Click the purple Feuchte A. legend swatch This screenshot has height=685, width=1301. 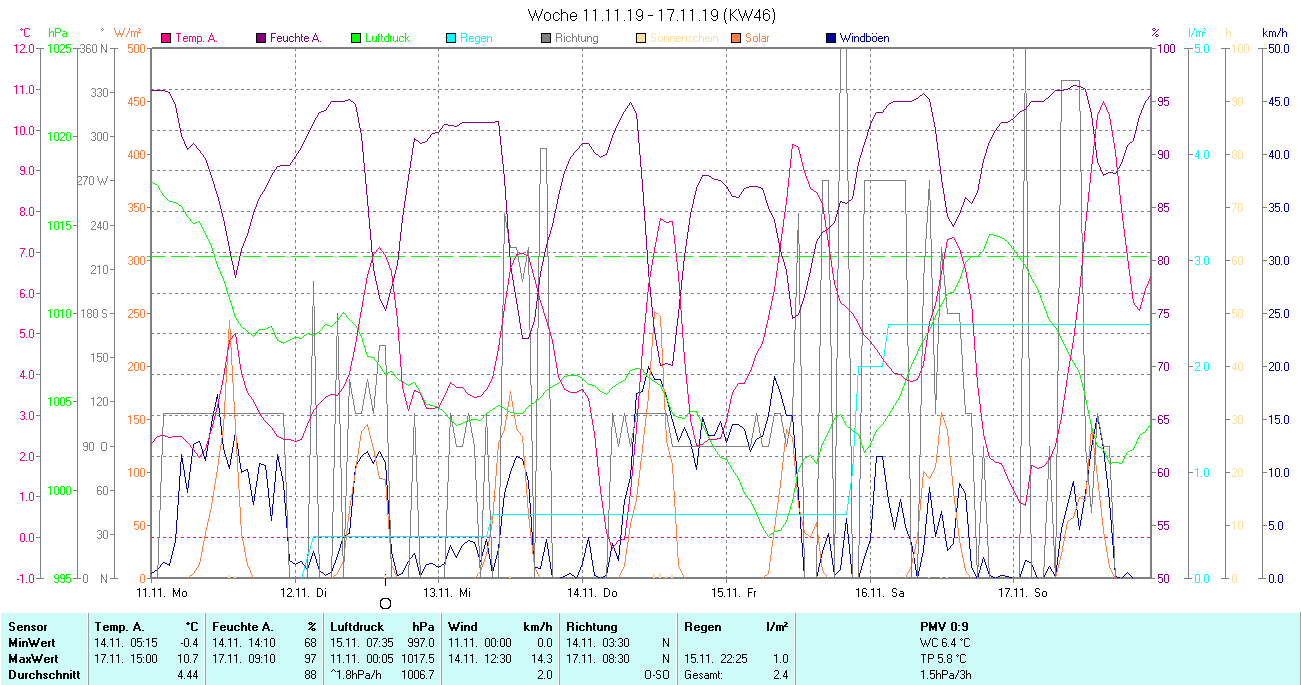pos(262,38)
